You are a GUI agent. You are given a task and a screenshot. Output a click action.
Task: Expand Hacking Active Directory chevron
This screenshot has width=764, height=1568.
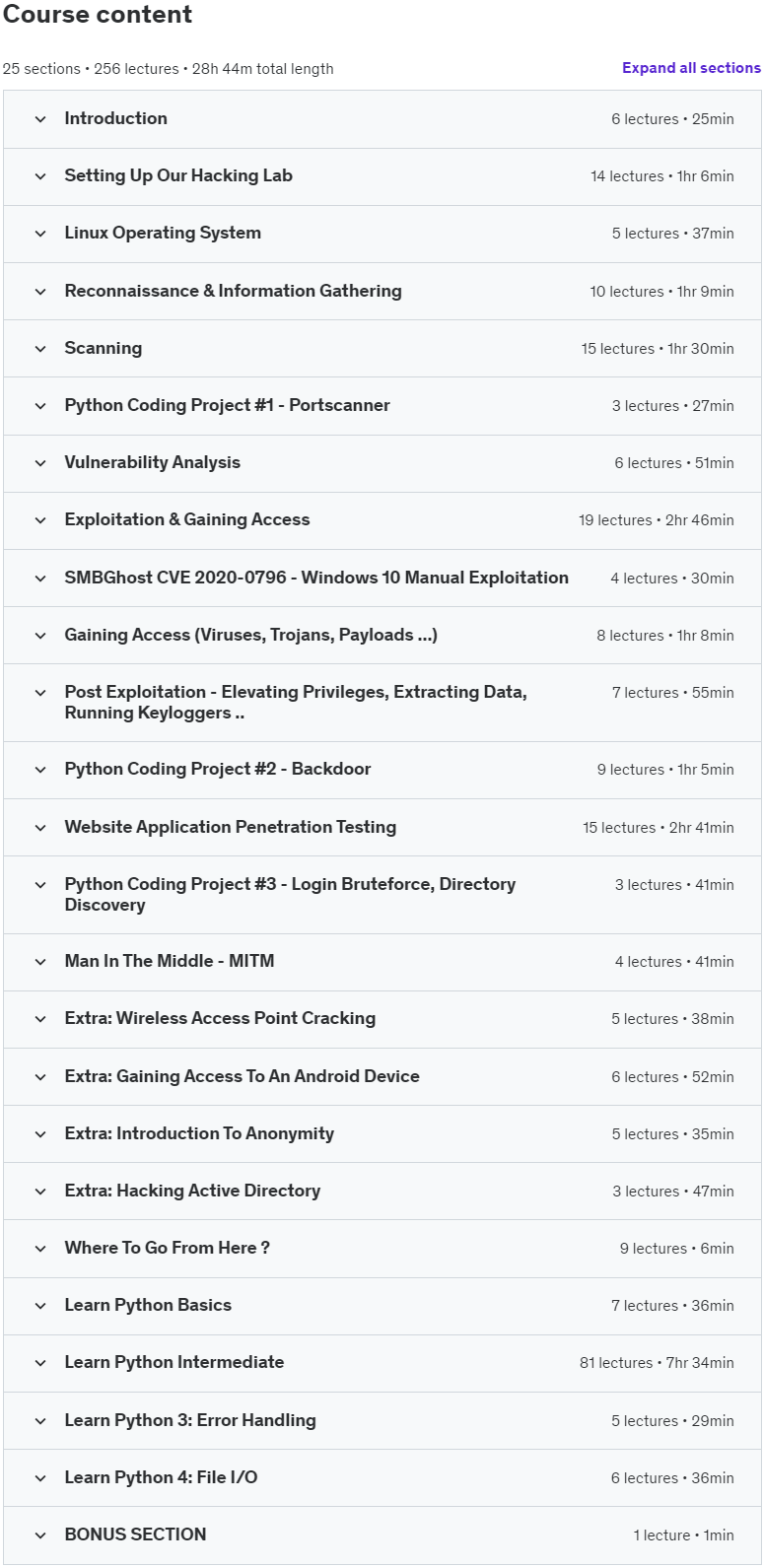[40, 1192]
